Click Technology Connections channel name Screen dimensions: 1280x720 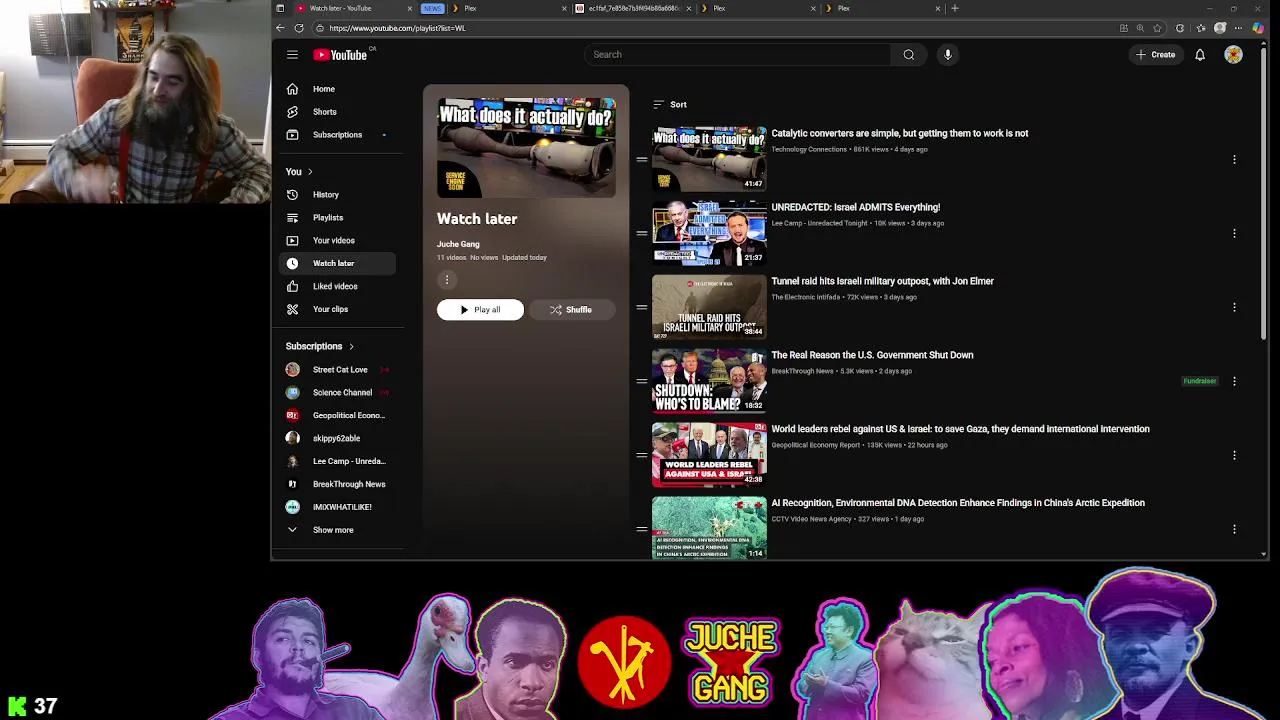pyautogui.click(x=809, y=149)
